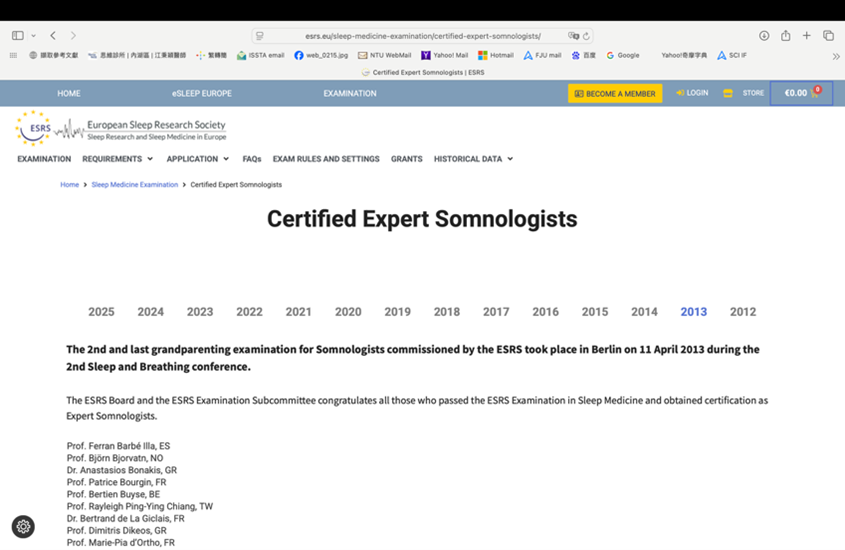
Task: Open a new tab with the plus icon
Action: [x=807, y=36]
